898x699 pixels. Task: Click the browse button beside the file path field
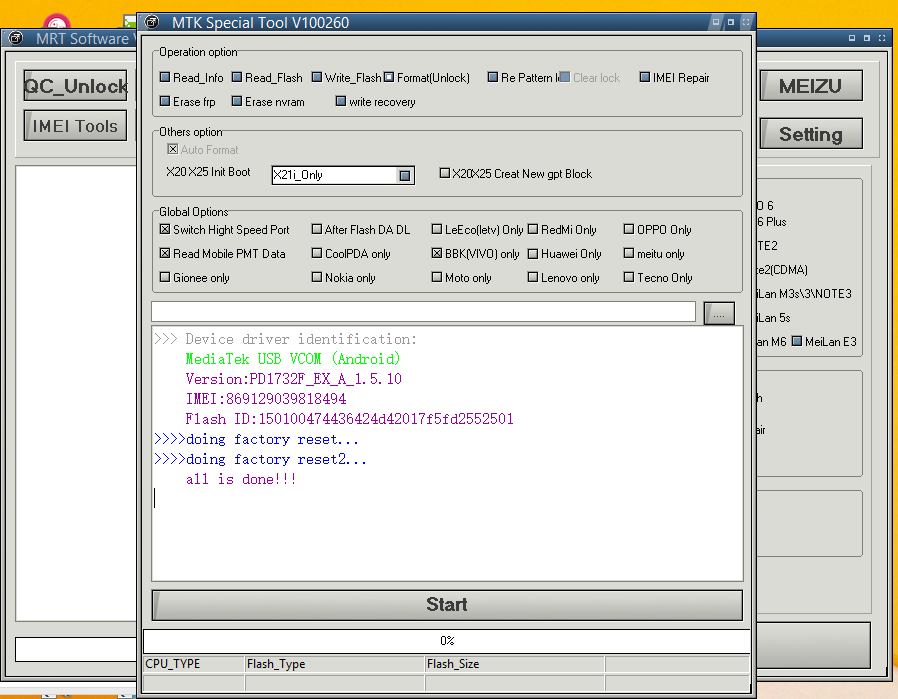(x=718, y=313)
